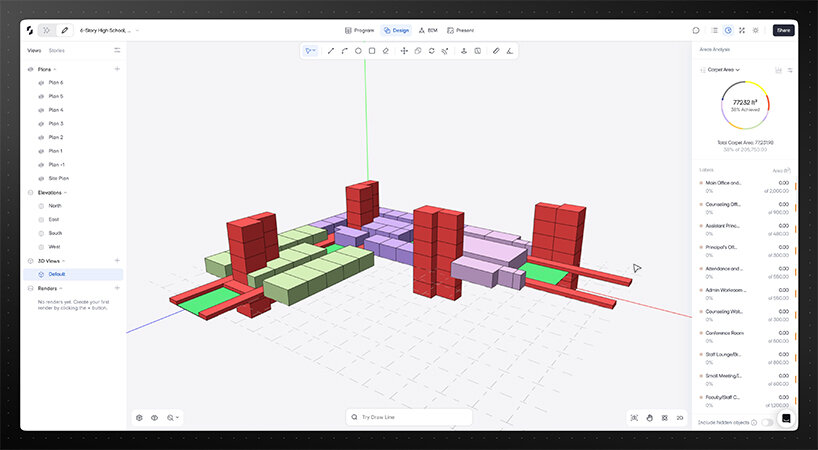
Task: Activate the pan hand tool
Action: [x=649, y=417]
